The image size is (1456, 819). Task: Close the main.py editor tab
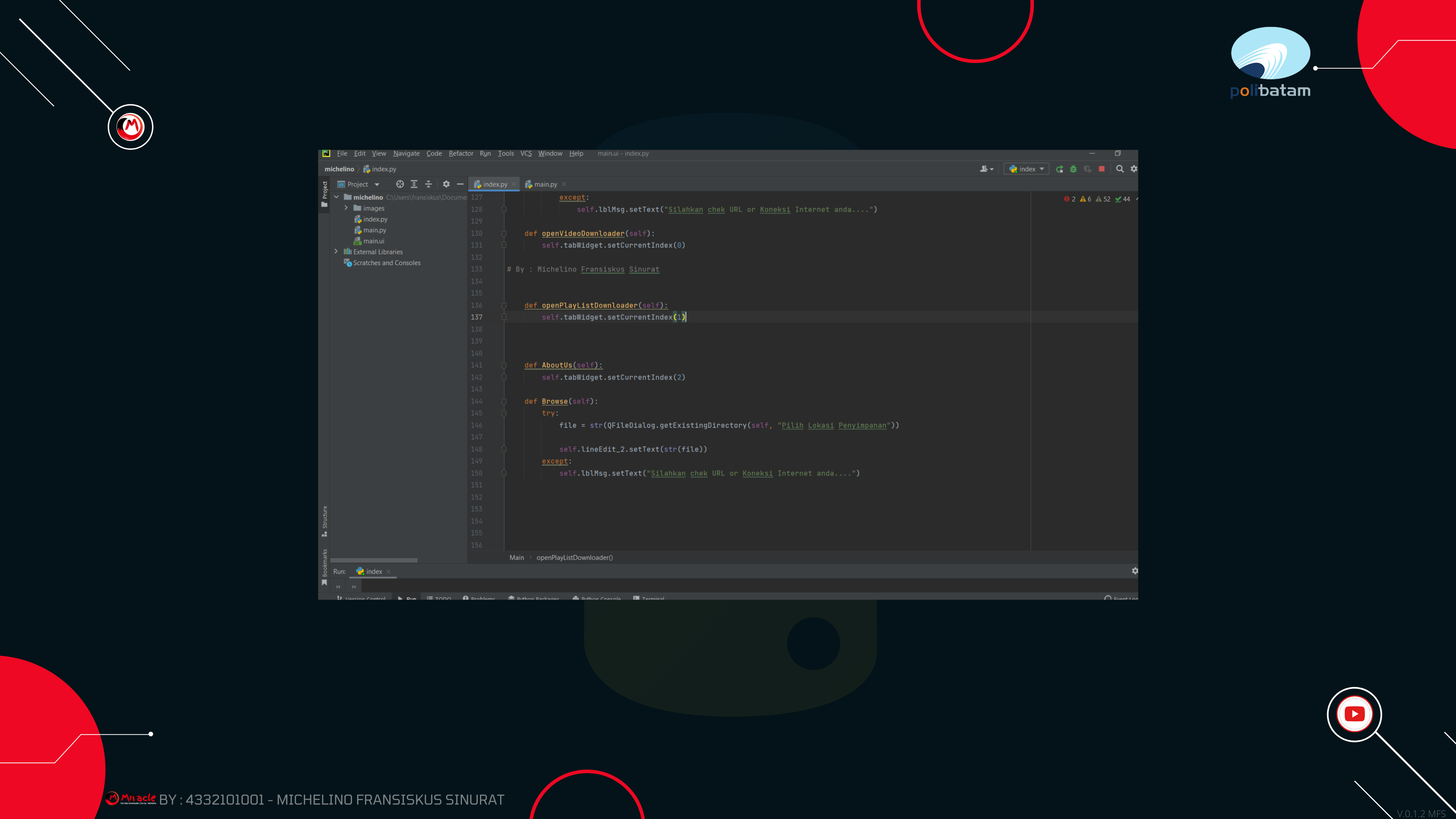tap(563, 184)
